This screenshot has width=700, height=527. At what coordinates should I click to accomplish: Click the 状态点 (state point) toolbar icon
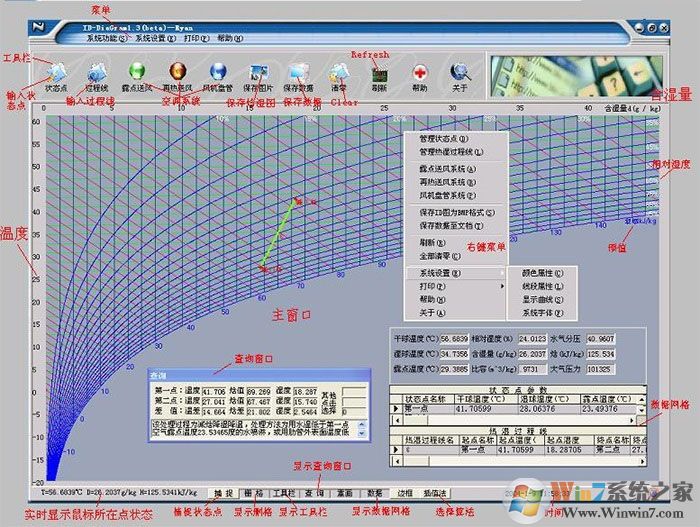pos(57,73)
